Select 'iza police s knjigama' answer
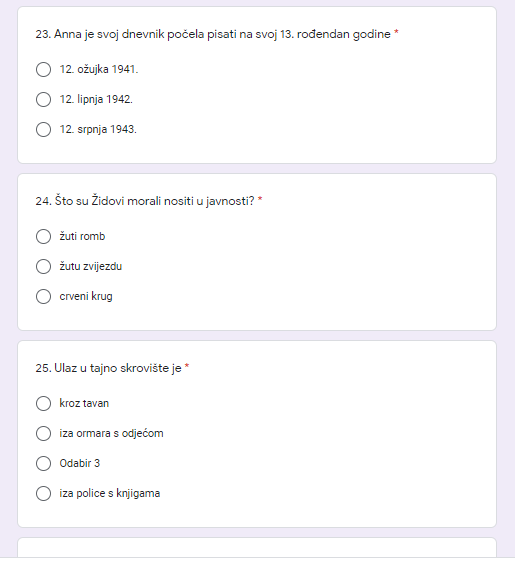Screen dimensions: 515x561 [x=43, y=494]
